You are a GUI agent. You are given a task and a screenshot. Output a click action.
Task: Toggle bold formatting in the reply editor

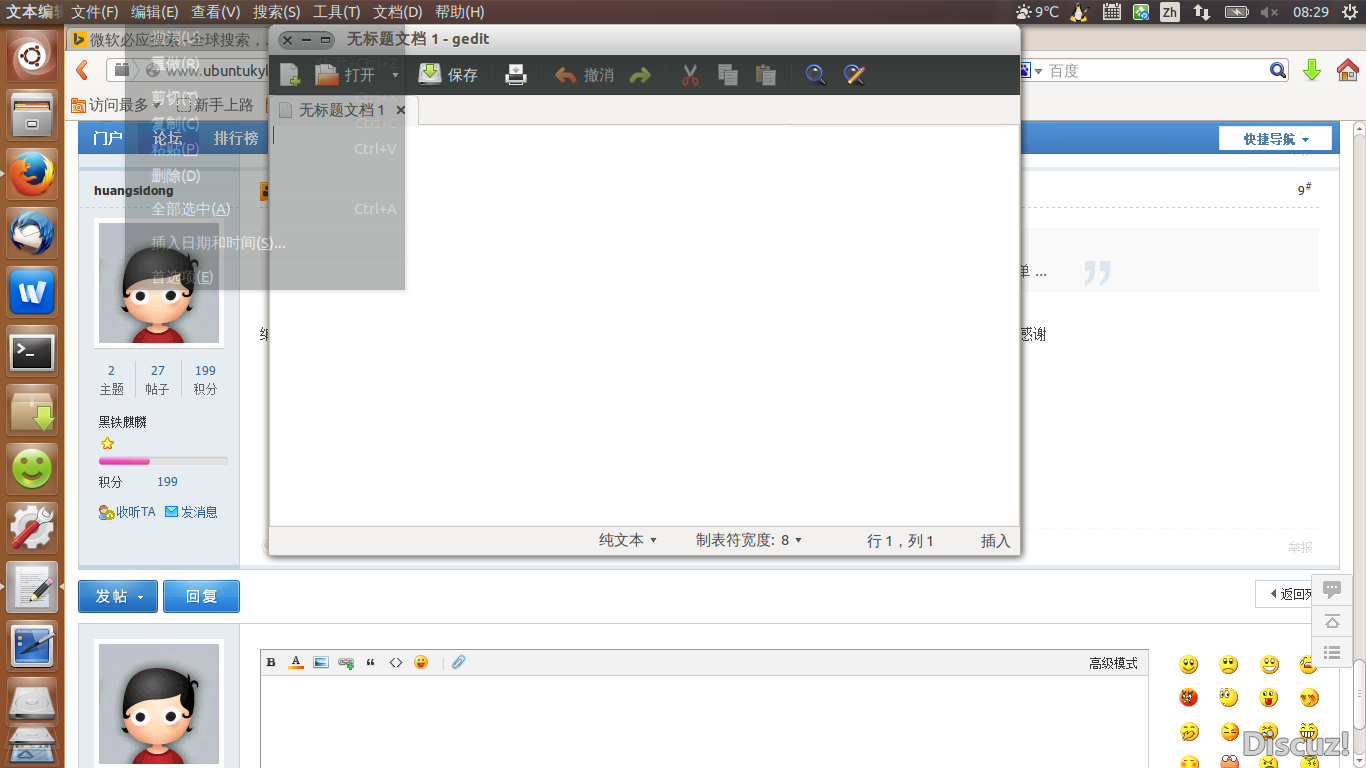click(x=271, y=662)
